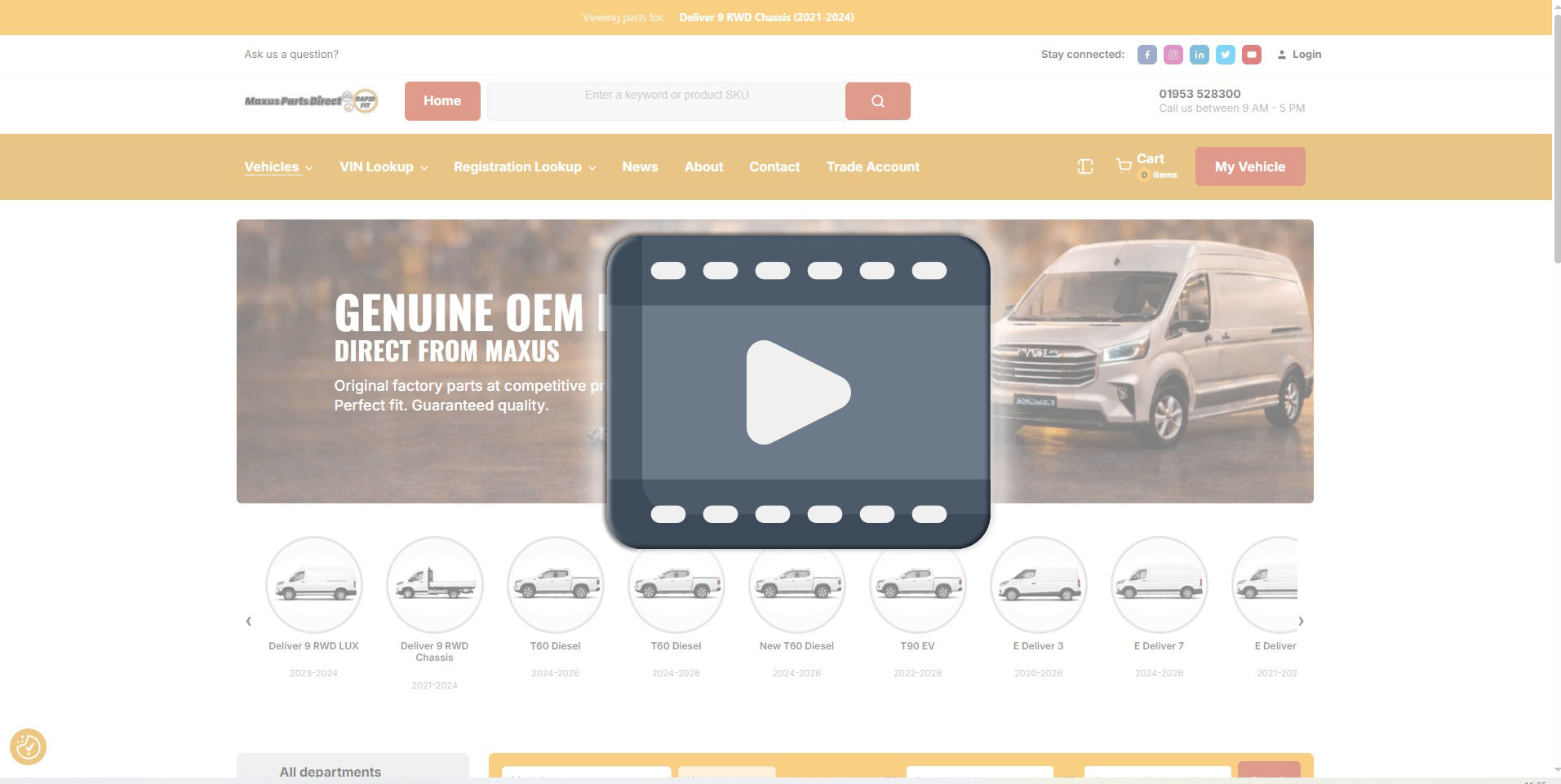Click the viewing-parts Deliver 9 RWD Chassis banner
This screenshot has height=784, width=1561.
pos(766,17)
